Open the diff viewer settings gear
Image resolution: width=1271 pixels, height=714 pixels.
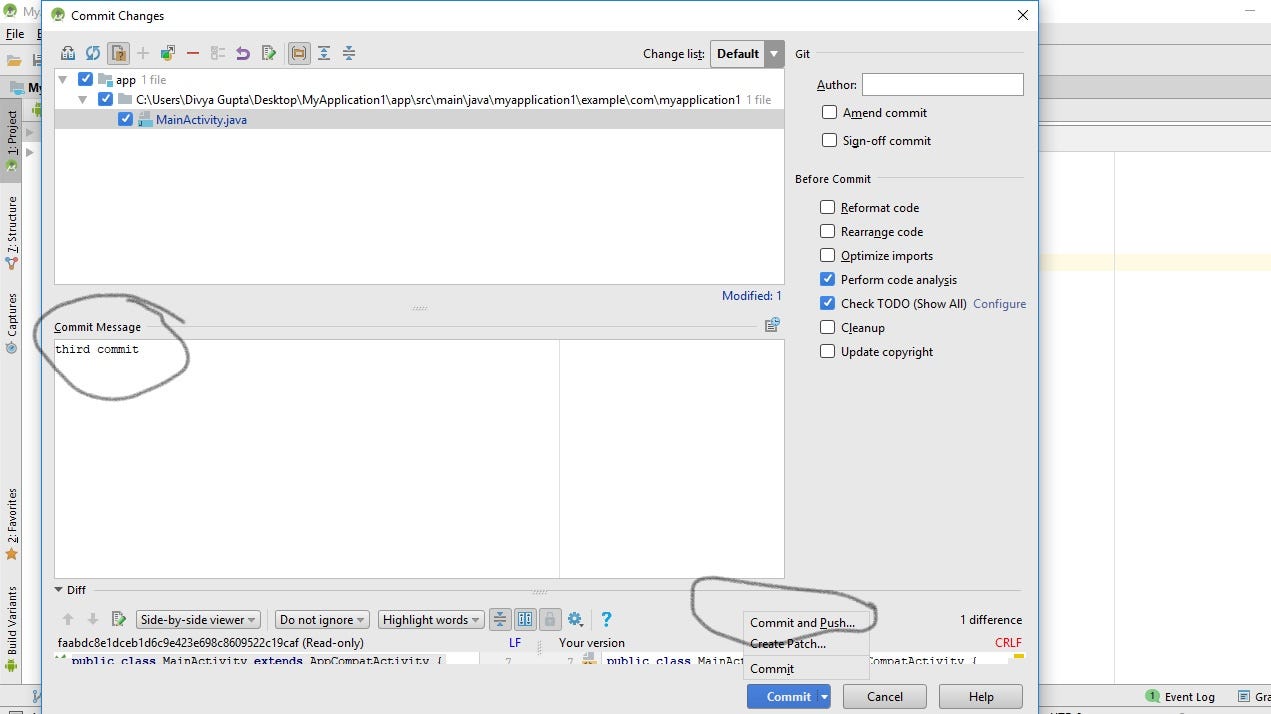(573, 619)
